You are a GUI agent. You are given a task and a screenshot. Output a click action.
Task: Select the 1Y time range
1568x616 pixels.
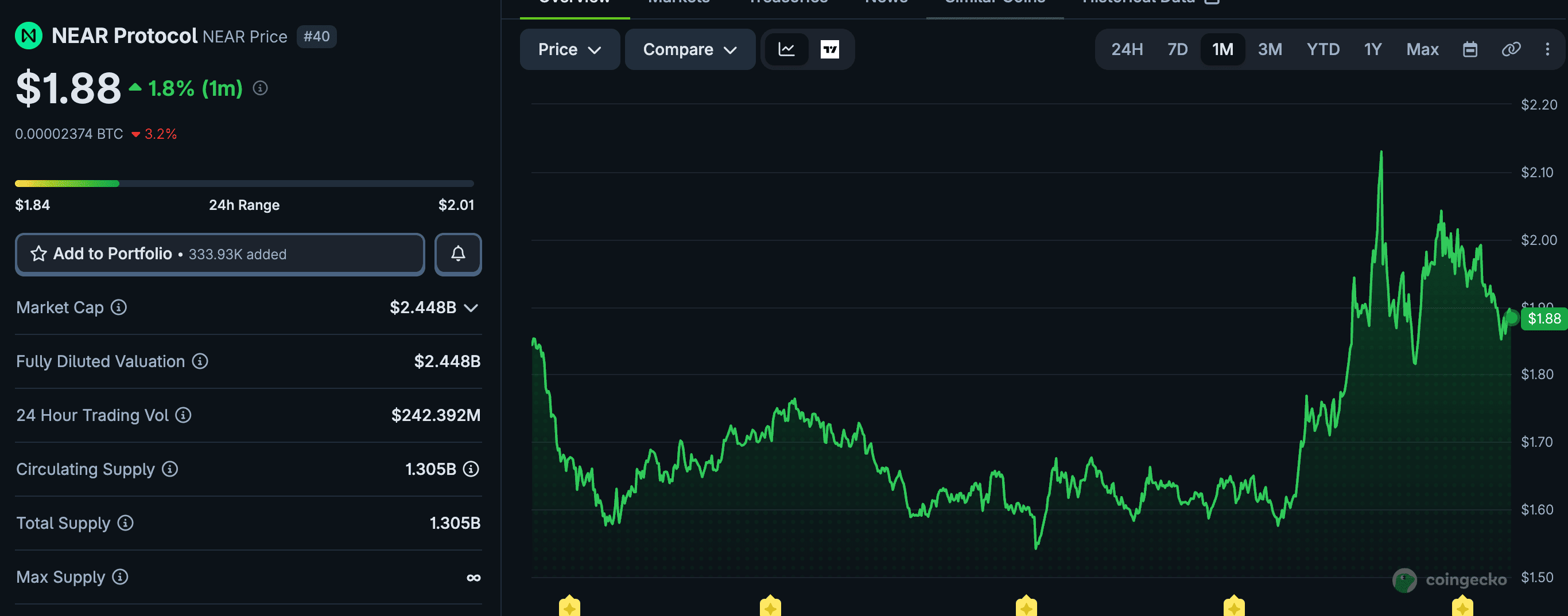[x=1373, y=49]
